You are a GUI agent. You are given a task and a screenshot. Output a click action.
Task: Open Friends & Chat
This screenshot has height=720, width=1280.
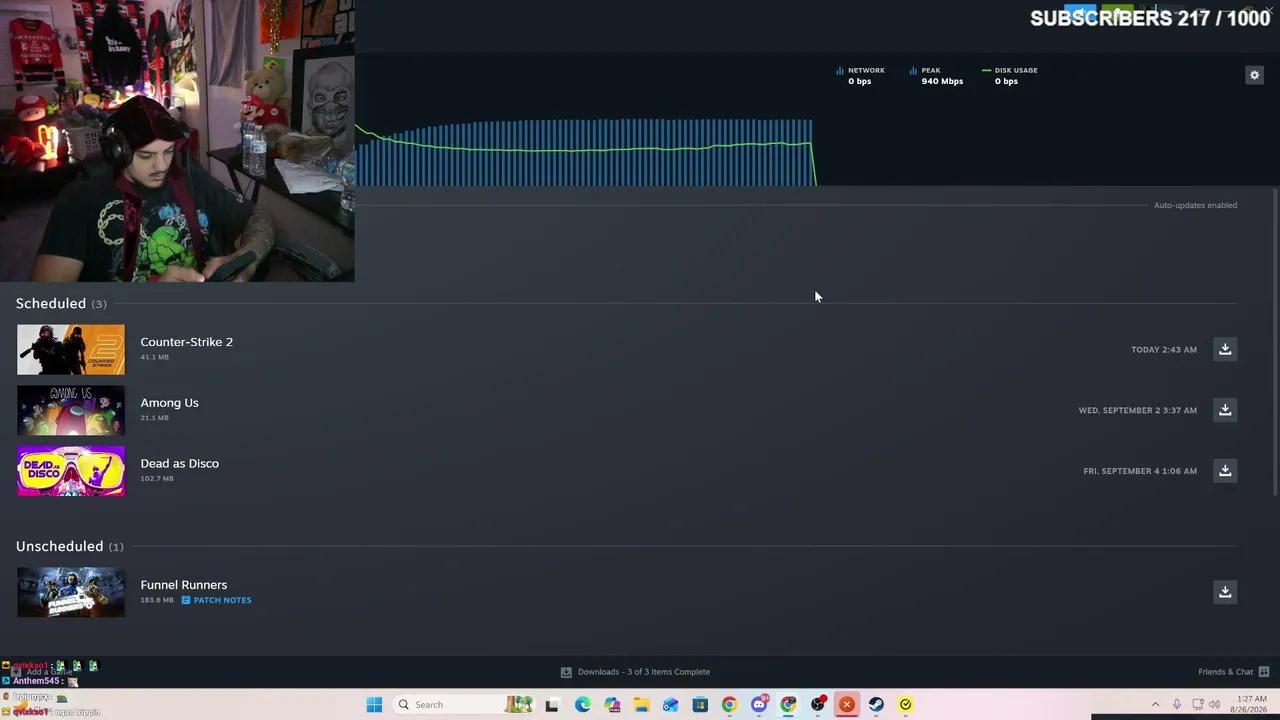(1233, 672)
